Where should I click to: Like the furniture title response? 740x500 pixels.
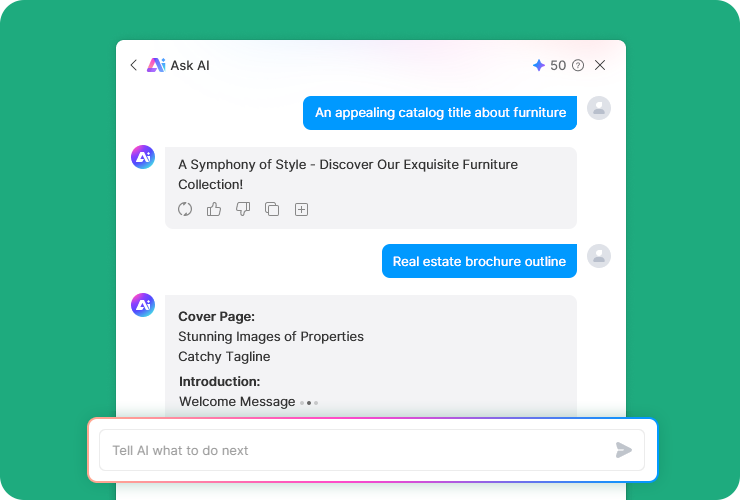point(214,209)
